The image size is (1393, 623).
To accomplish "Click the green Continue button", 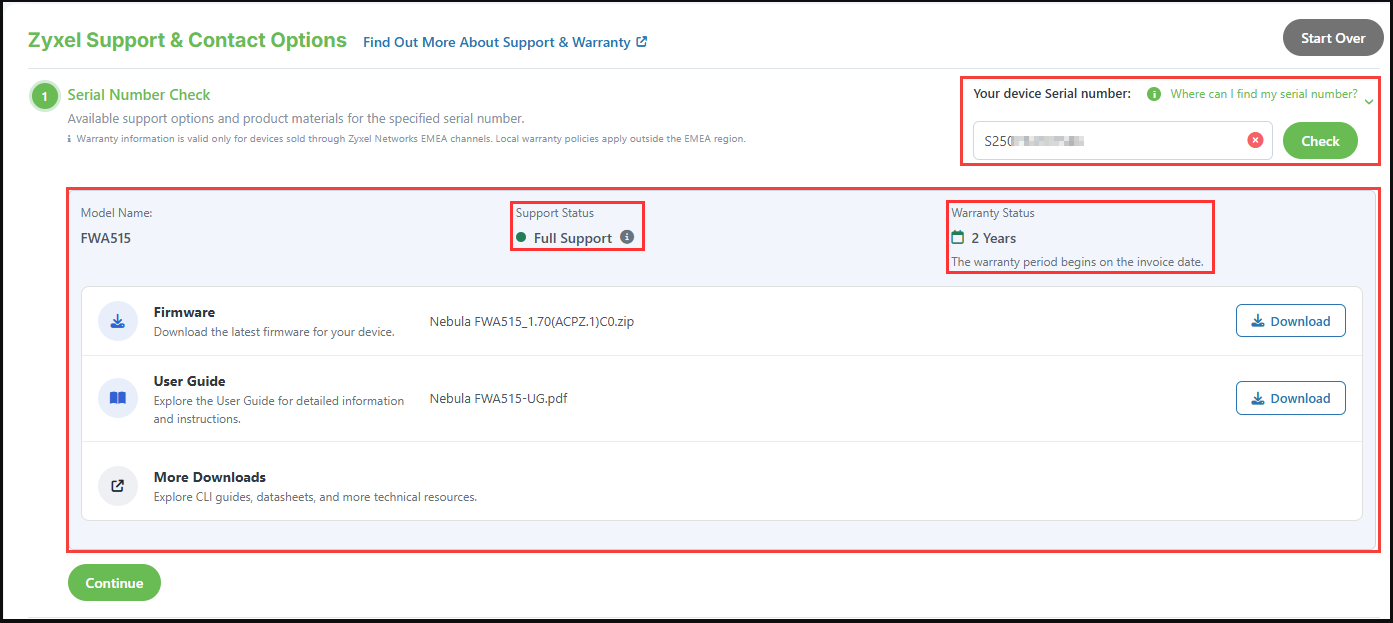I will 114,583.
